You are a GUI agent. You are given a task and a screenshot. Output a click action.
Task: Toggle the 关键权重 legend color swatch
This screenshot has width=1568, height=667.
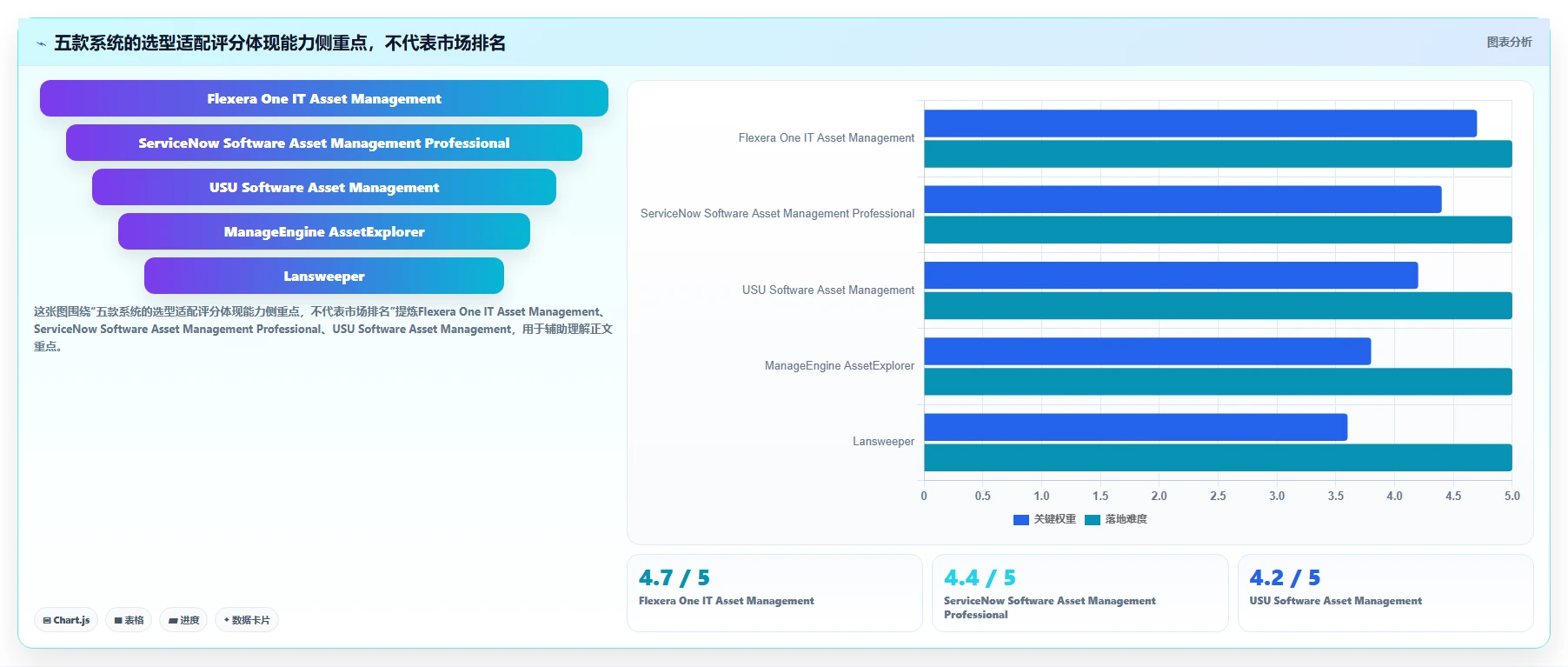[1021, 519]
